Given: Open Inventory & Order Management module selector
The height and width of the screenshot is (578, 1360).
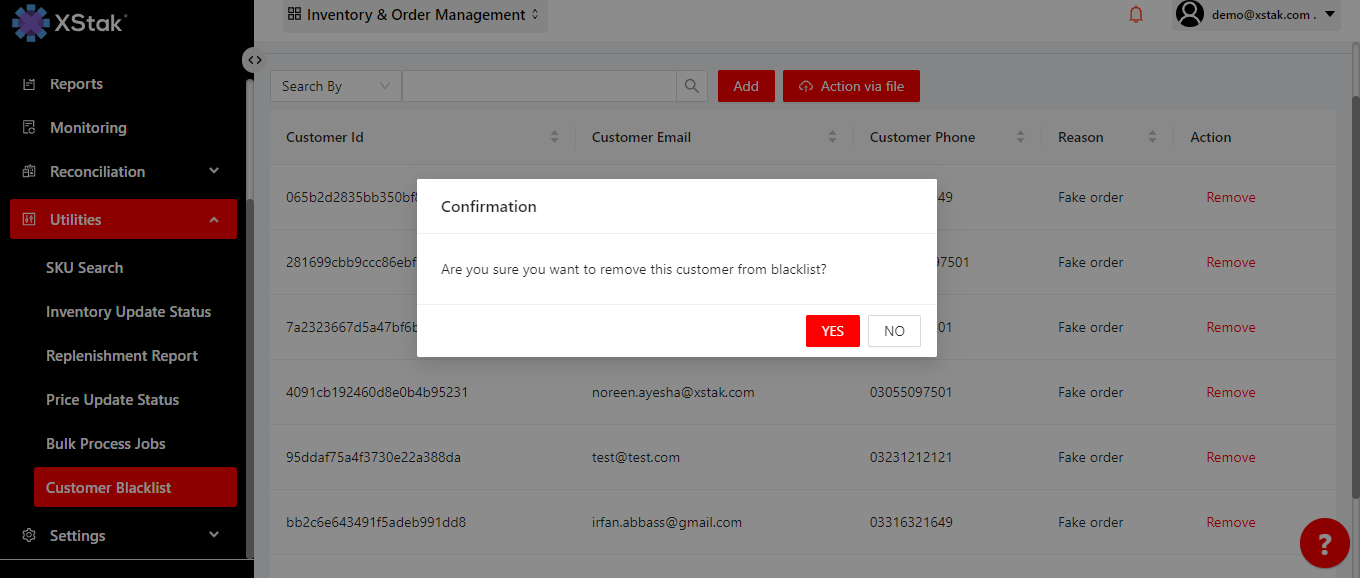Looking at the screenshot, I should pyautogui.click(x=414, y=15).
